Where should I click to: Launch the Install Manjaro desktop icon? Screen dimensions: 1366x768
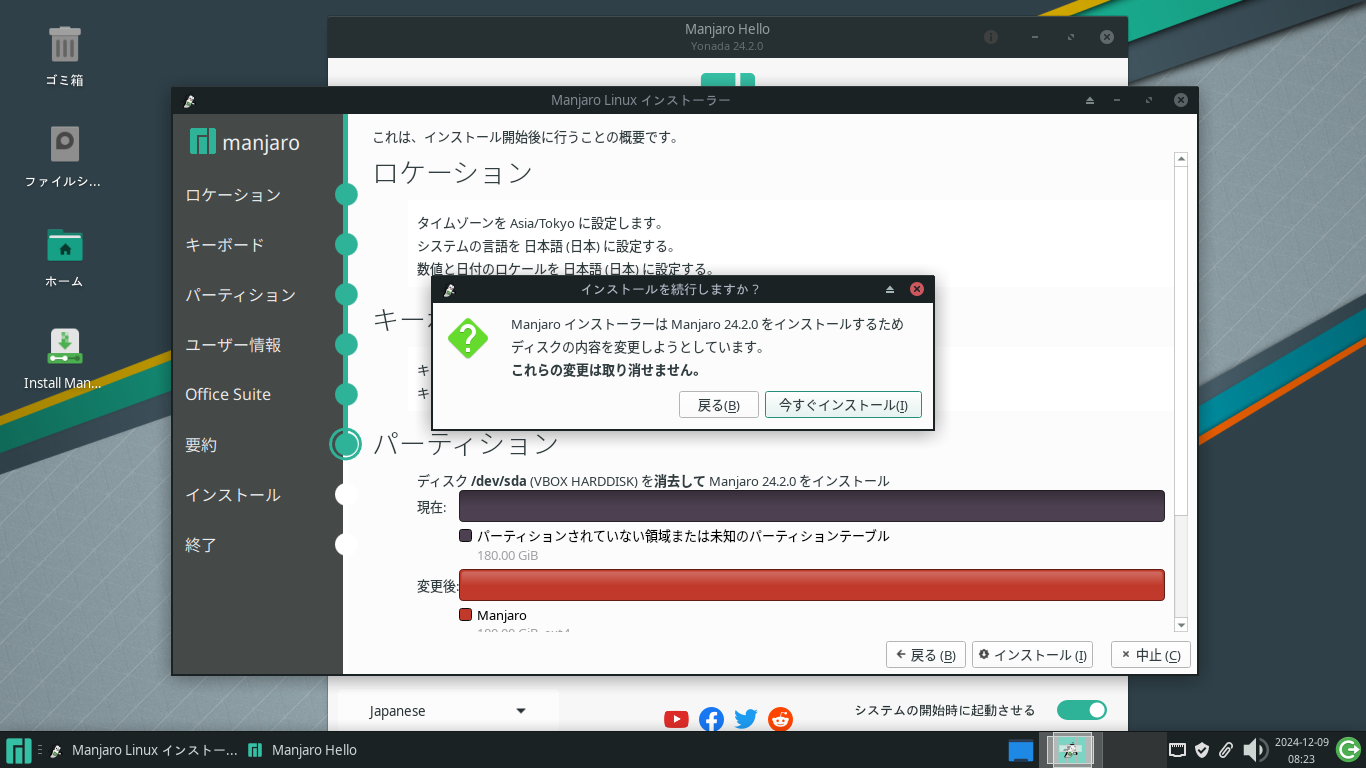tap(64, 346)
